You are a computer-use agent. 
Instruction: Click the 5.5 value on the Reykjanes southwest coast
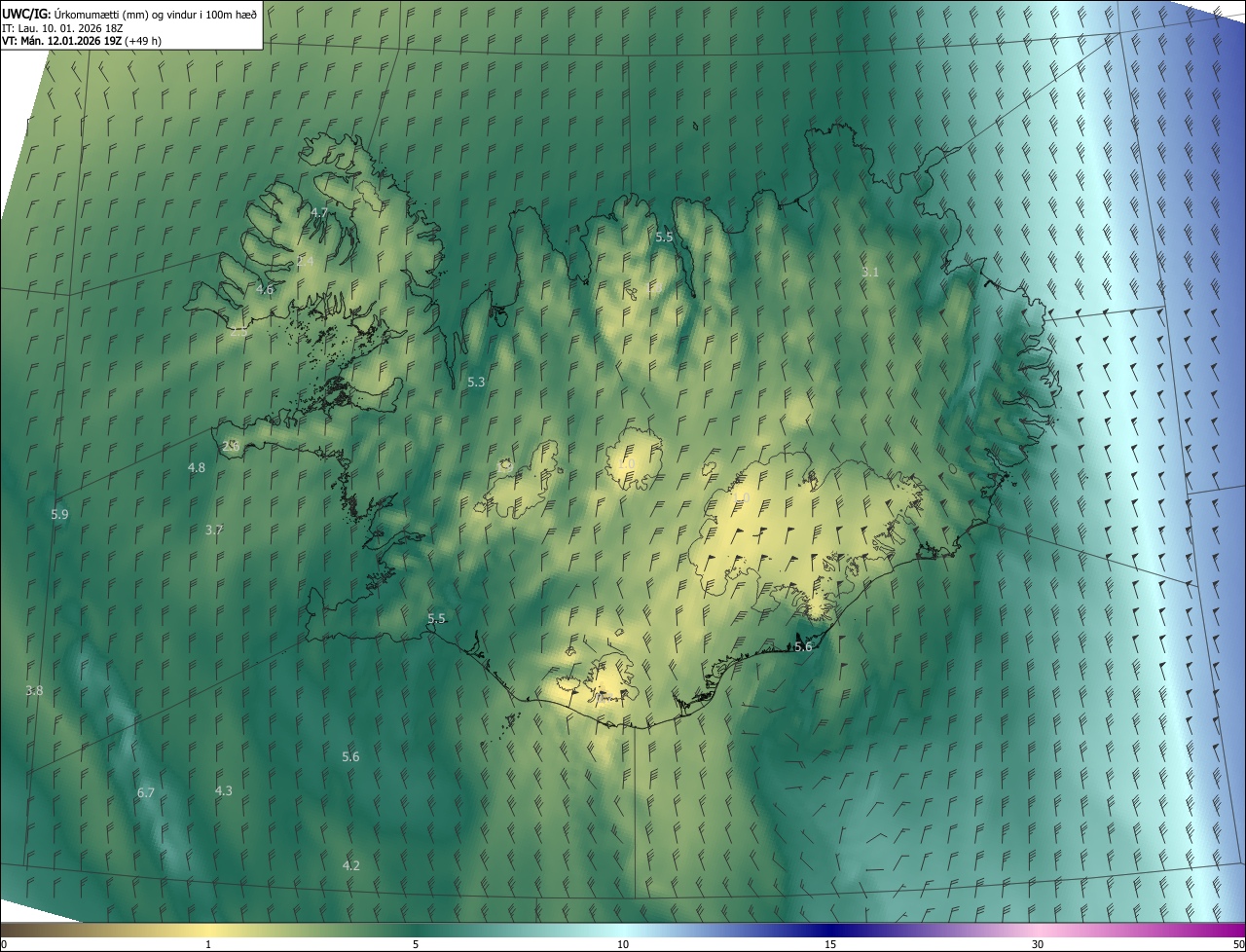pyautogui.click(x=436, y=619)
